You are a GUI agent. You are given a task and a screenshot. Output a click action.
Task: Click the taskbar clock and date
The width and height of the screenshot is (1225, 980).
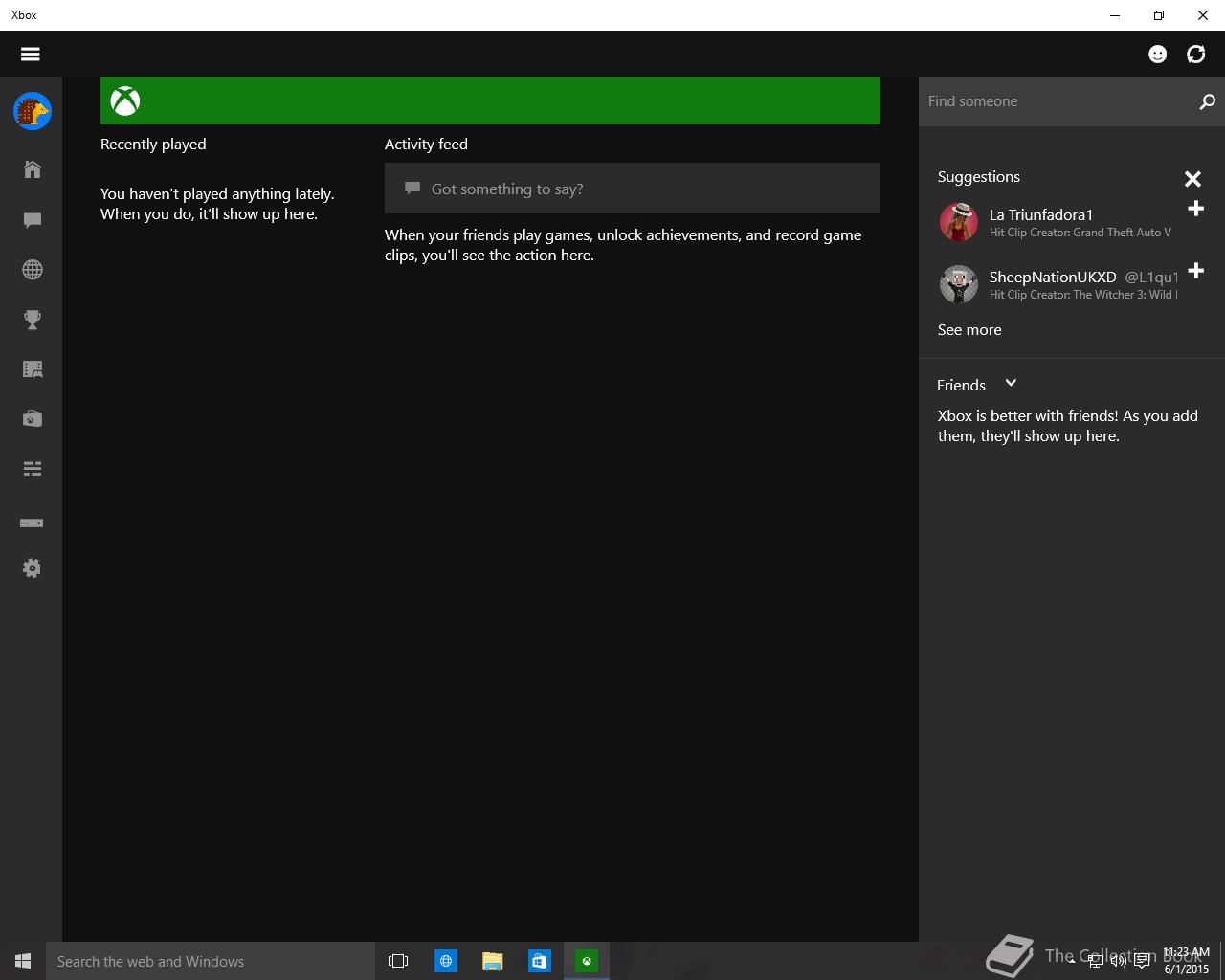pos(1187,961)
